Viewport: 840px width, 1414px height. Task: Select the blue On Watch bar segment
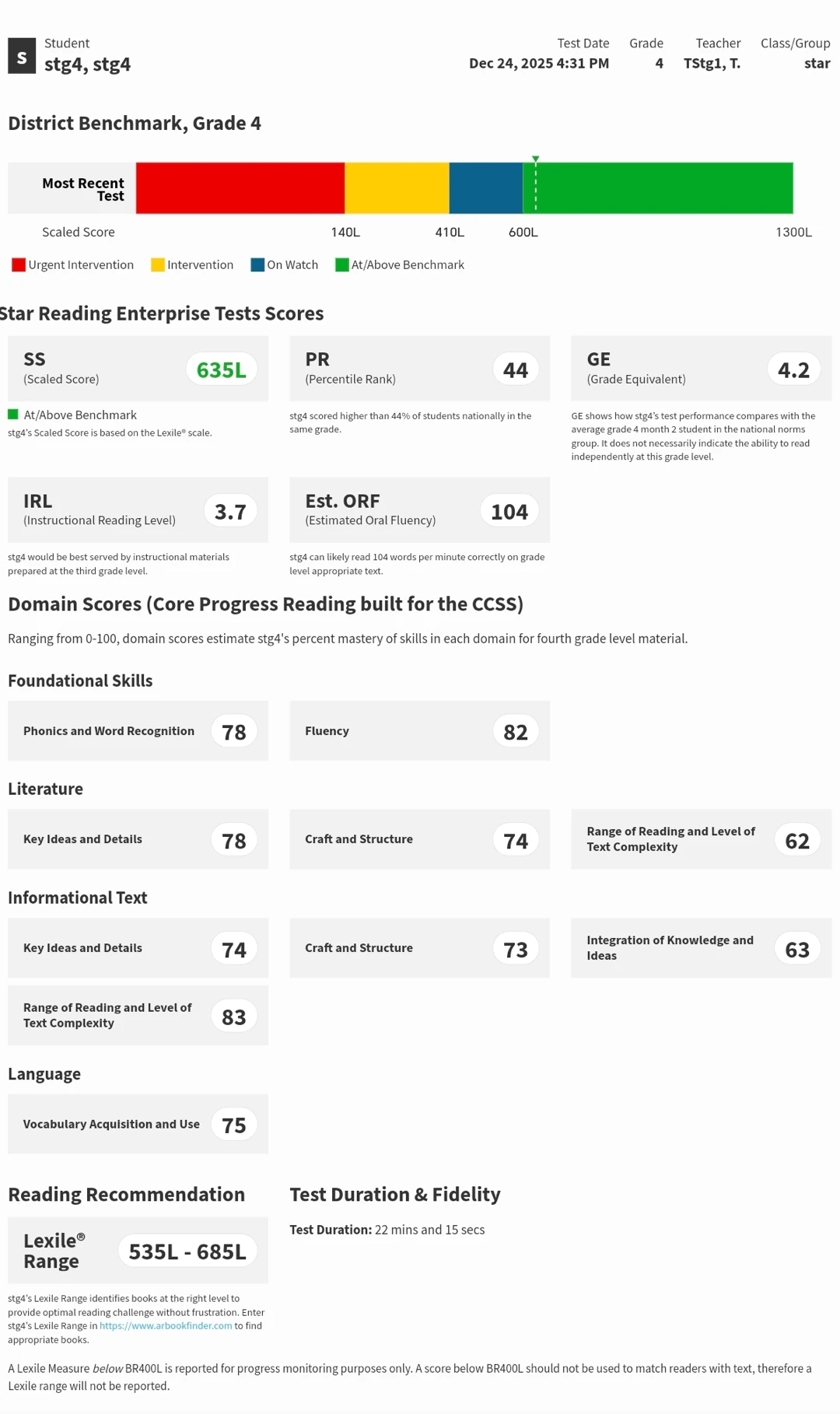coord(485,188)
